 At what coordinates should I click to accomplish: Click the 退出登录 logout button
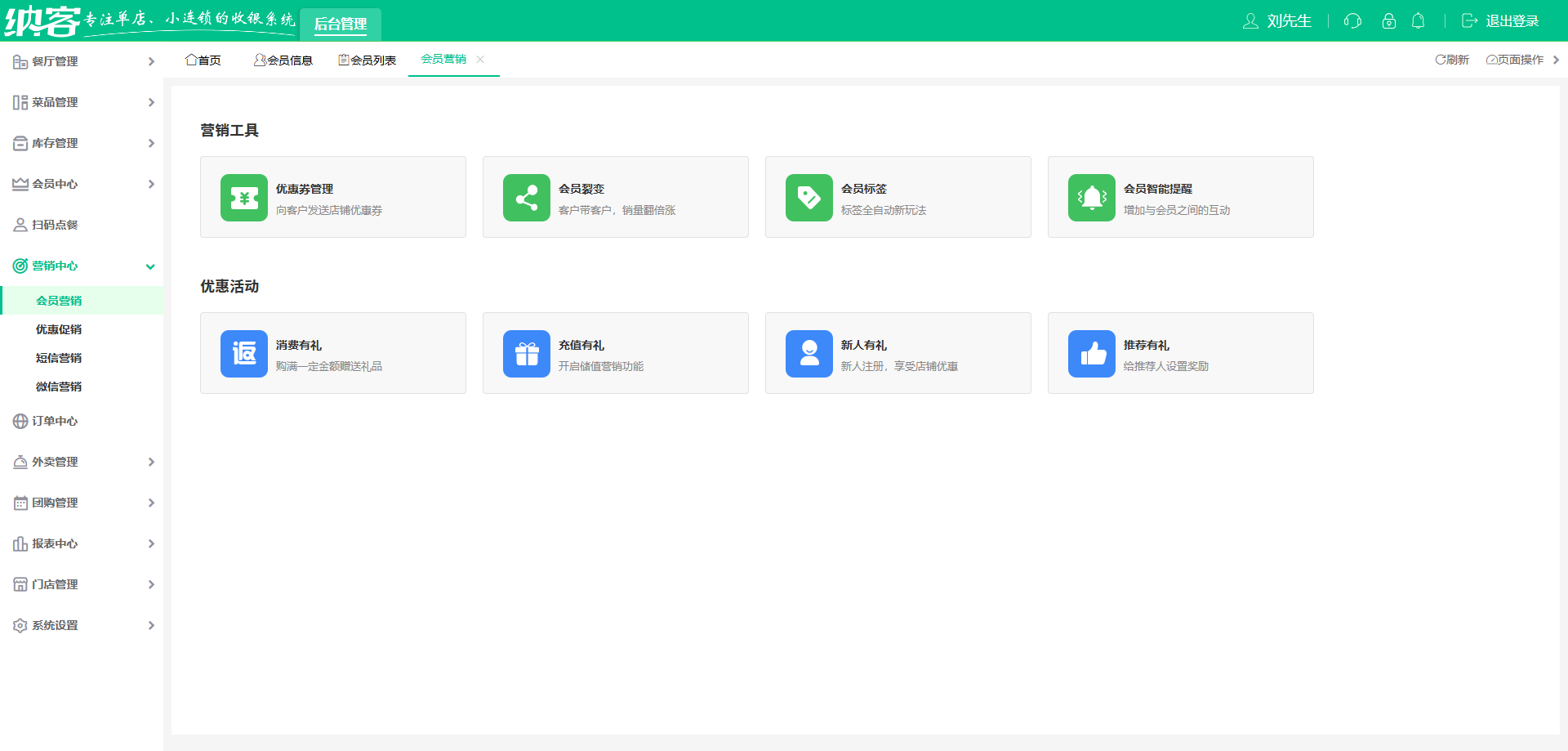(1501, 21)
